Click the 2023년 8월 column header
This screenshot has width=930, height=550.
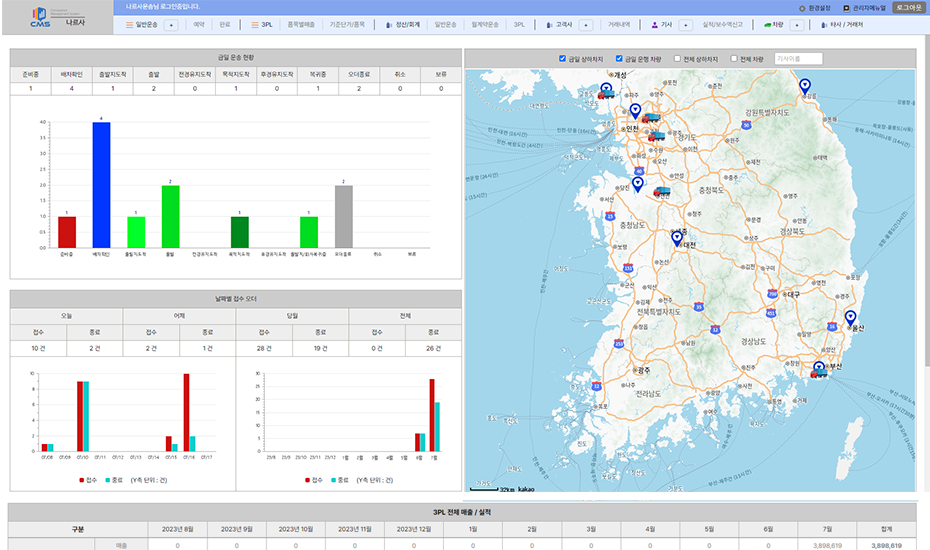(x=178, y=529)
